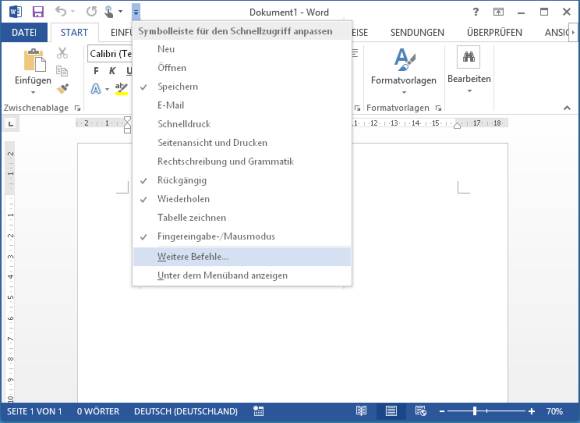The image size is (580, 423).
Task: Collapse the ribbon with the chevron
Action: pyautogui.click(x=567, y=108)
